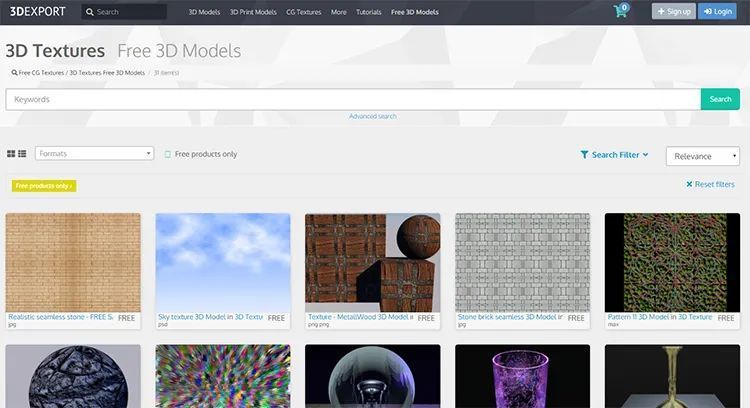Click Reset filters link
Screen dimensions: 750x408
click(715, 184)
